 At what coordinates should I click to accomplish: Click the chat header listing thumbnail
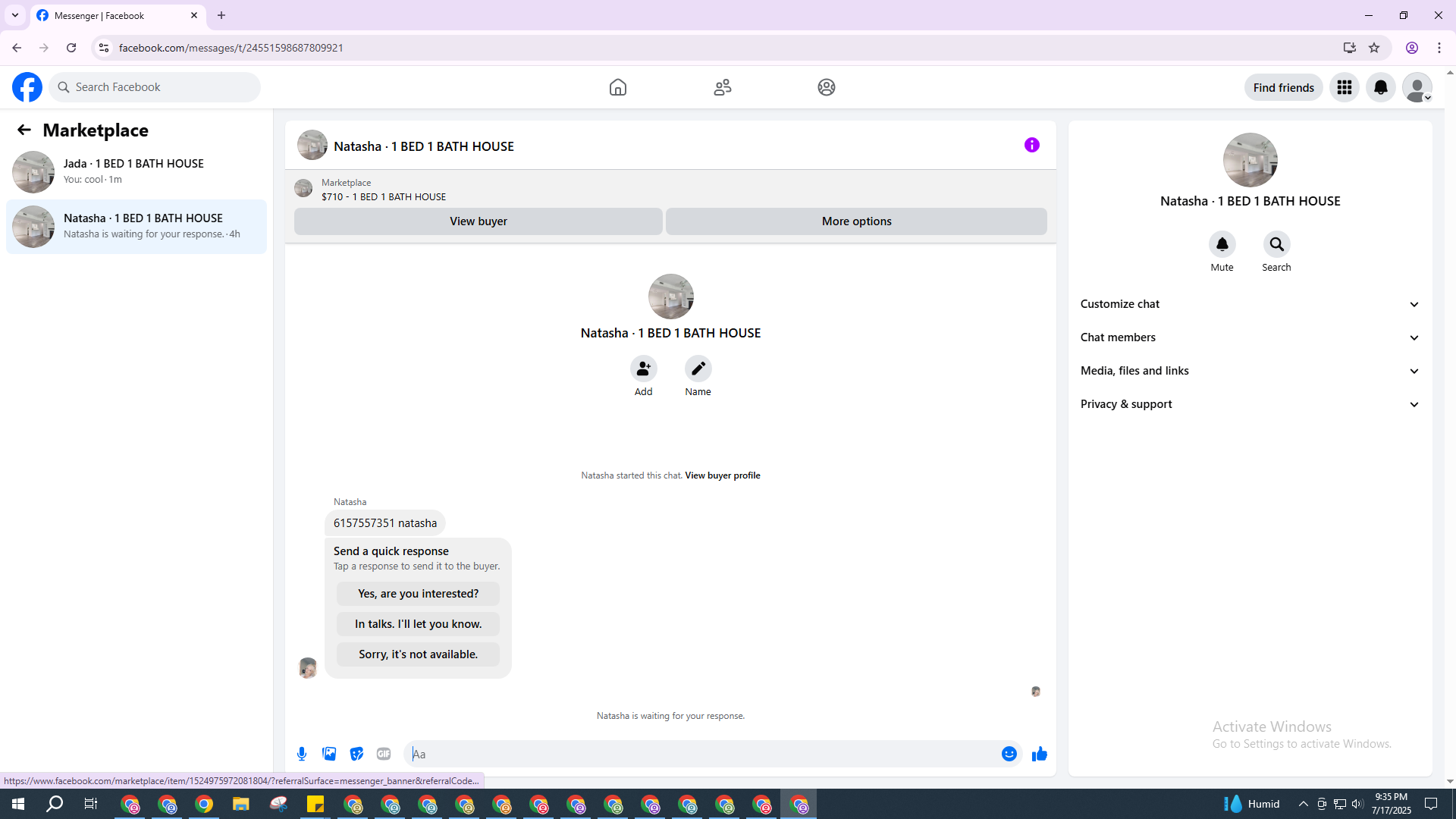(312, 145)
